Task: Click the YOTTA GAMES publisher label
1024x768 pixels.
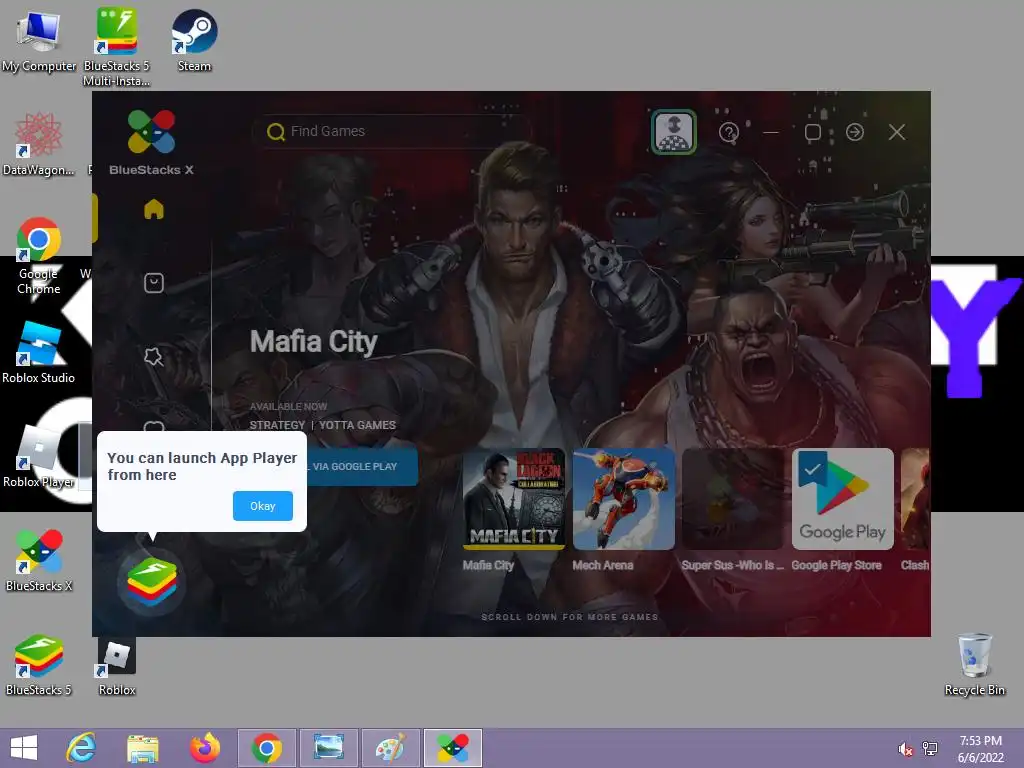Action: (357, 425)
